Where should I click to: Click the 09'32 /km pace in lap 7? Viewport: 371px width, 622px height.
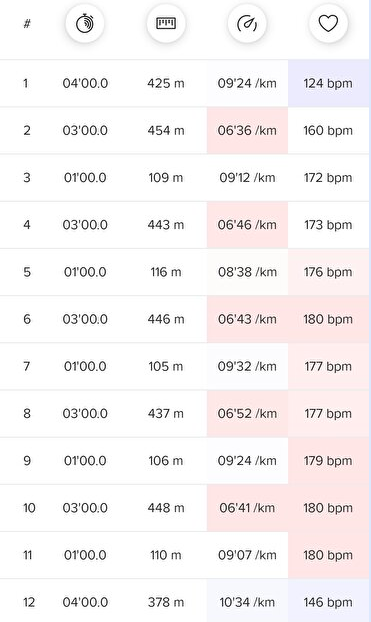pyautogui.click(x=247, y=366)
